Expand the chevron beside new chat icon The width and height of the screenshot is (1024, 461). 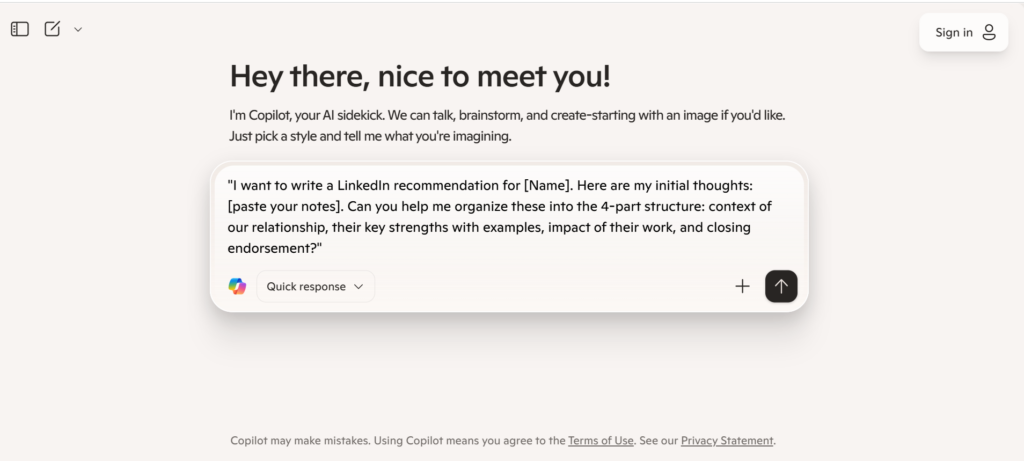coord(78,29)
